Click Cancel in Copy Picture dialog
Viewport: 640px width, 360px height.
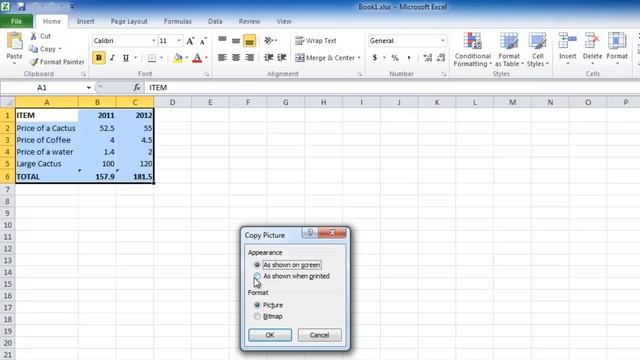319,335
